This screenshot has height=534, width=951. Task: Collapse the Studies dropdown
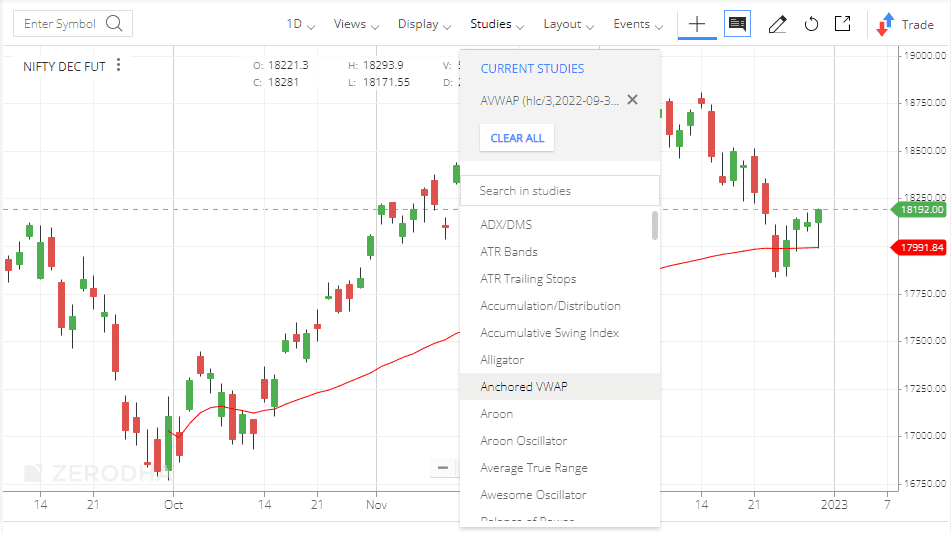point(497,24)
